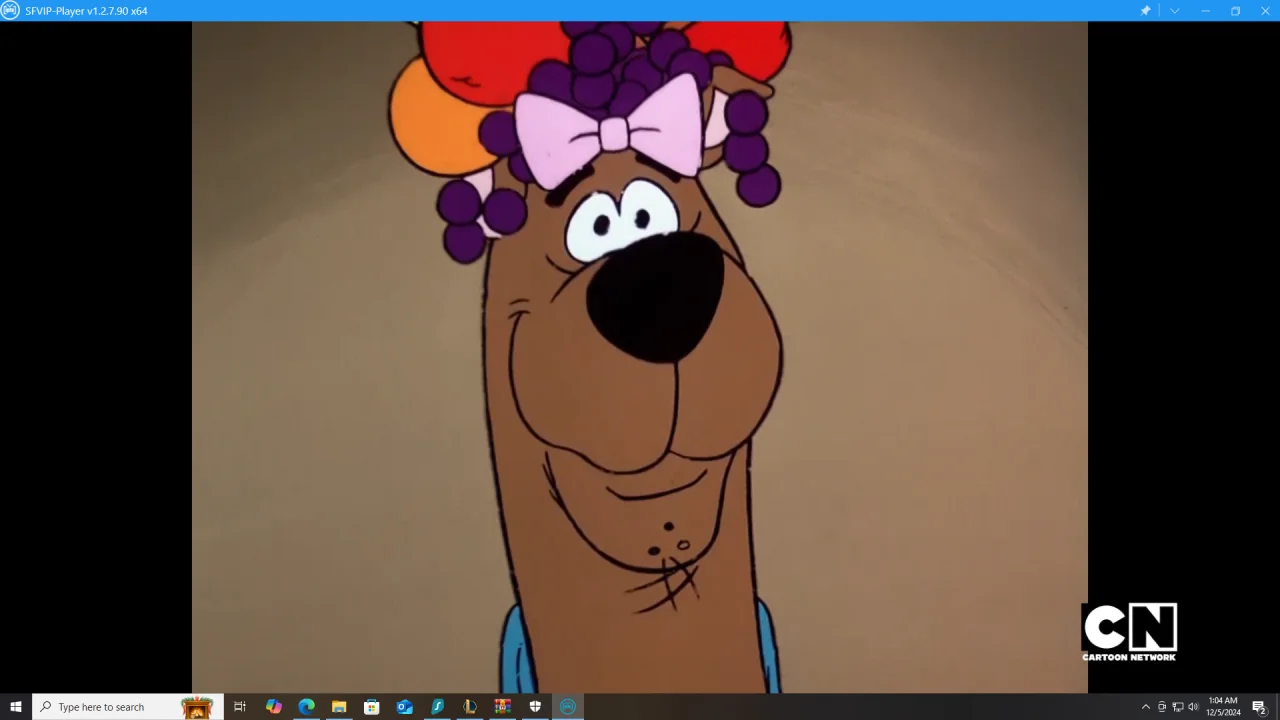1280x720 pixels.
Task: Open WinRAR from the taskbar
Action: click(x=502, y=707)
